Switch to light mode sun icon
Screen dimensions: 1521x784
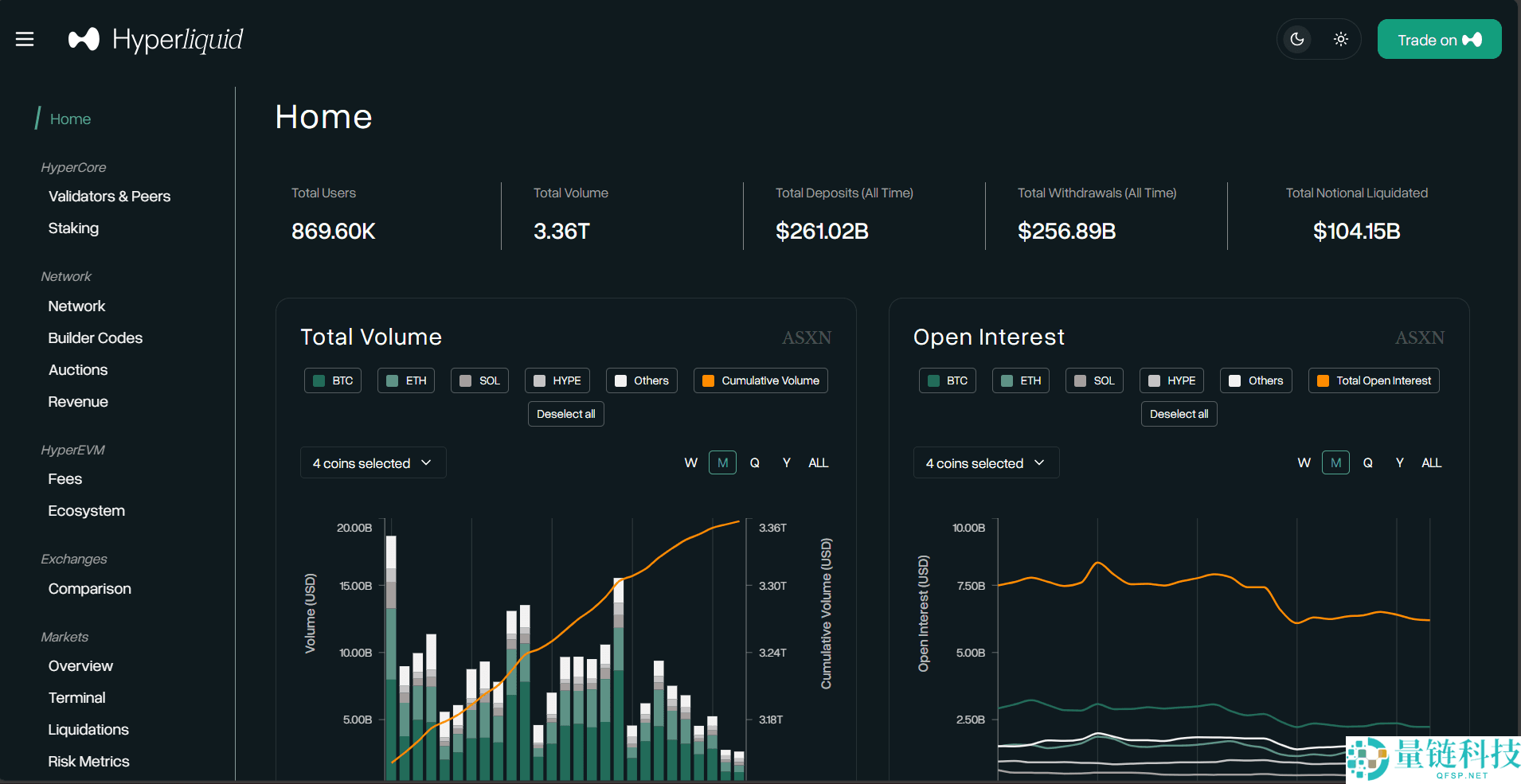click(x=1341, y=39)
